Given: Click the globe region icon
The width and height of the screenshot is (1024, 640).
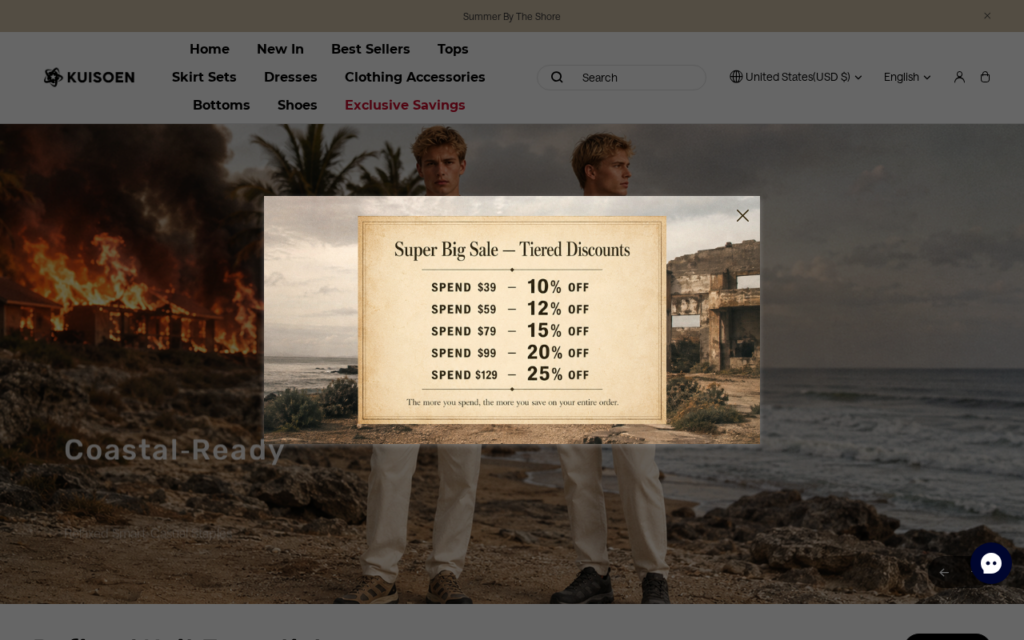Looking at the screenshot, I should click(736, 76).
